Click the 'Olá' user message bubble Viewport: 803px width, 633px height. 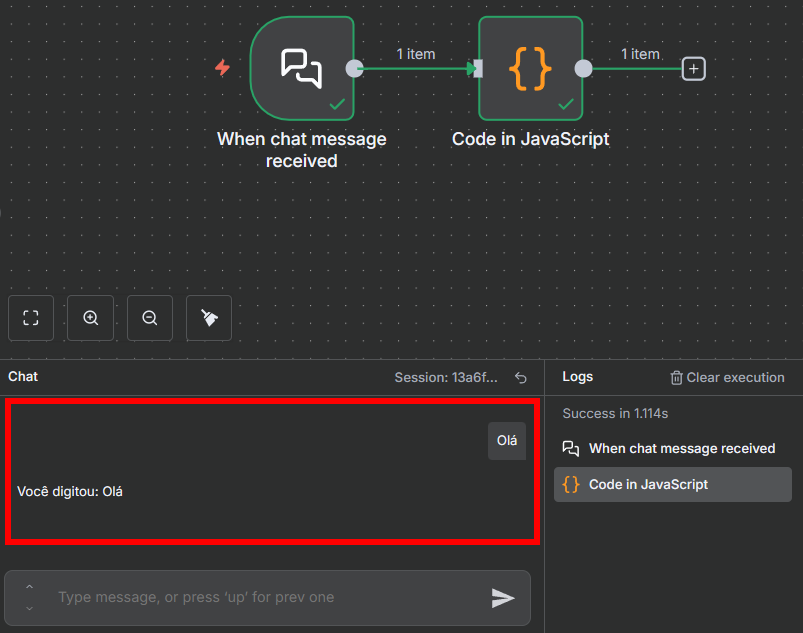(x=507, y=441)
